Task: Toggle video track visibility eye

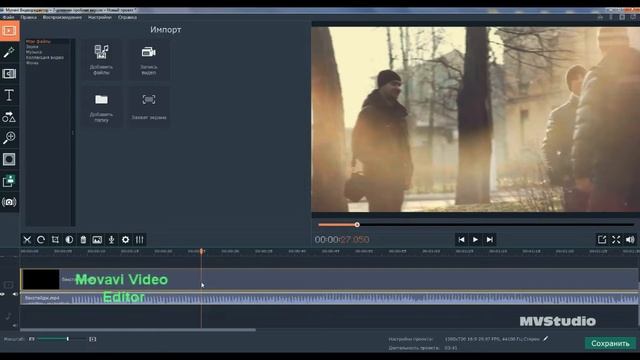Action: pyautogui.click(x=2, y=294)
